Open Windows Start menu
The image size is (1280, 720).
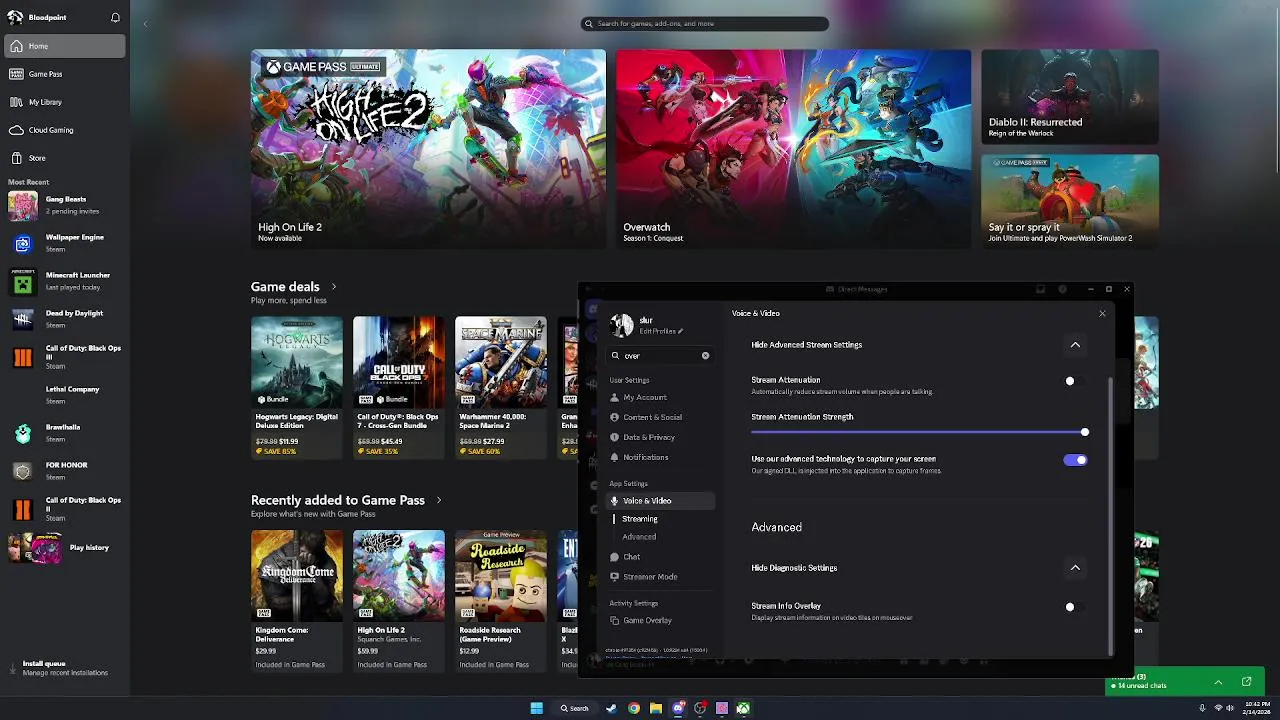coord(537,708)
